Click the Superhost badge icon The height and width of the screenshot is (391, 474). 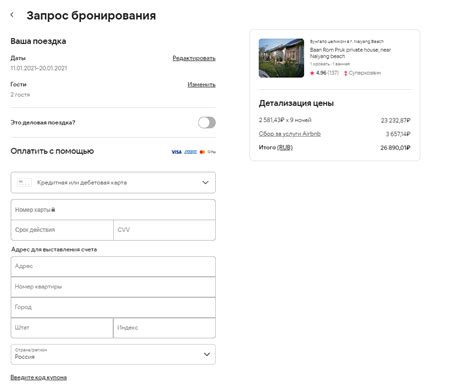[x=346, y=73]
